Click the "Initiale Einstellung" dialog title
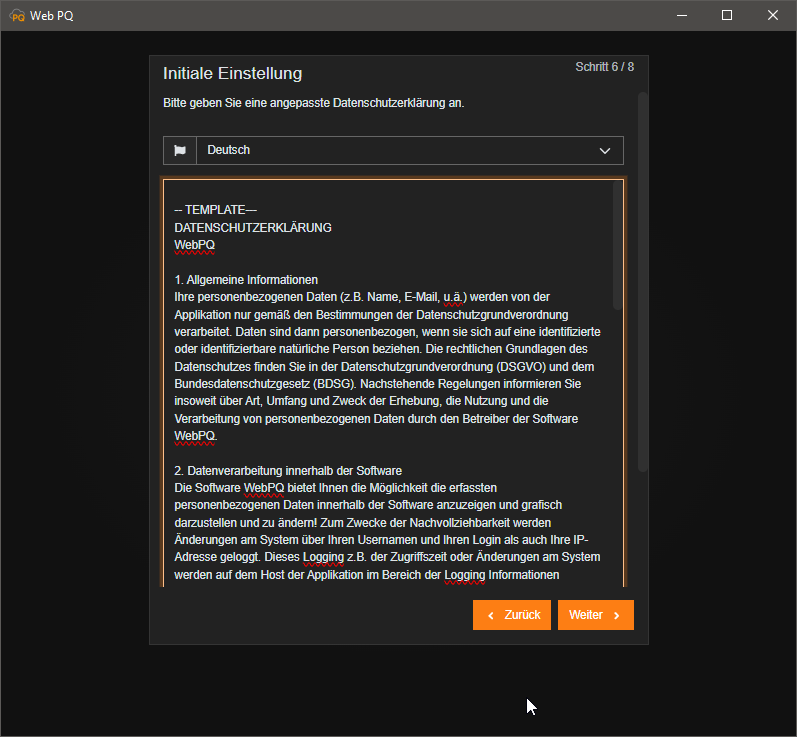This screenshot has height=737, width=797. coord(232,74)
